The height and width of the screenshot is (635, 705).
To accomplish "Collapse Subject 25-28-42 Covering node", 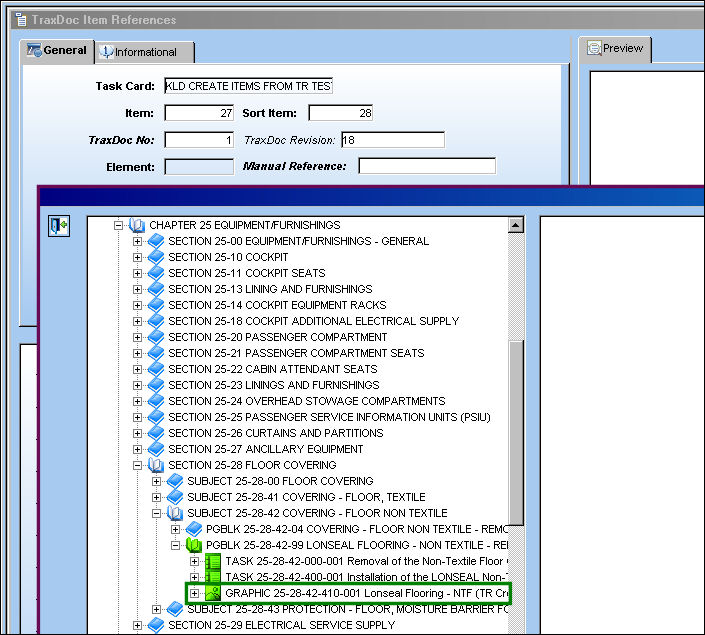I will coord(156,513).
